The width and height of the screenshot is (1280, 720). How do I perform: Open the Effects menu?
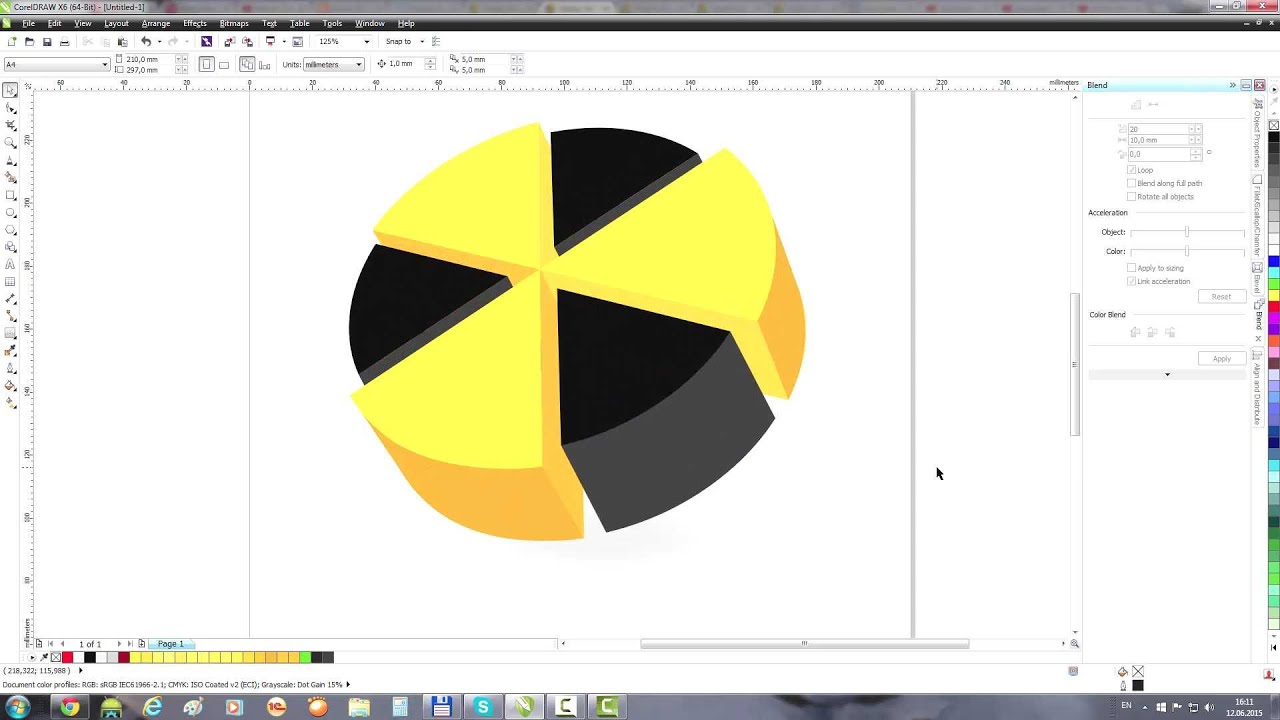(195, 23)
